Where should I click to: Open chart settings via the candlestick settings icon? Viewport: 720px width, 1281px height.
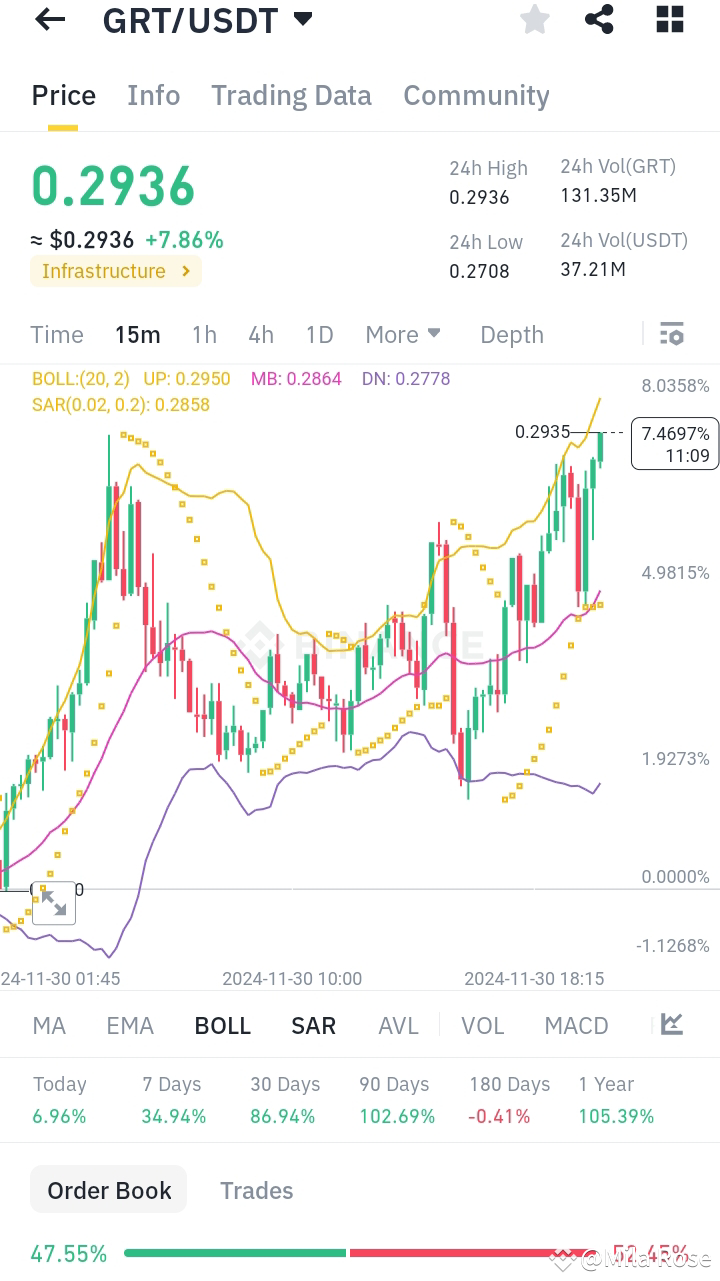[x=672, y=334]
